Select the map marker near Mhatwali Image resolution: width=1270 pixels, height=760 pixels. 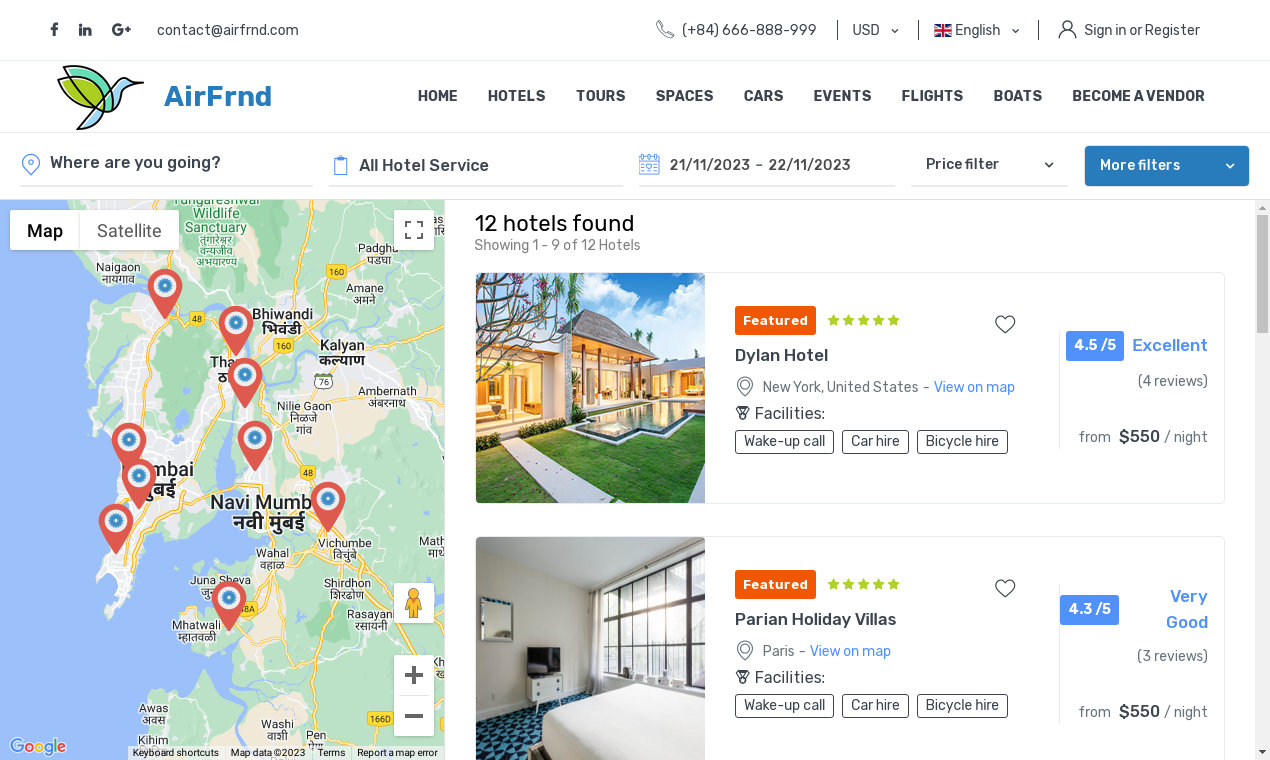click(229, 606)
